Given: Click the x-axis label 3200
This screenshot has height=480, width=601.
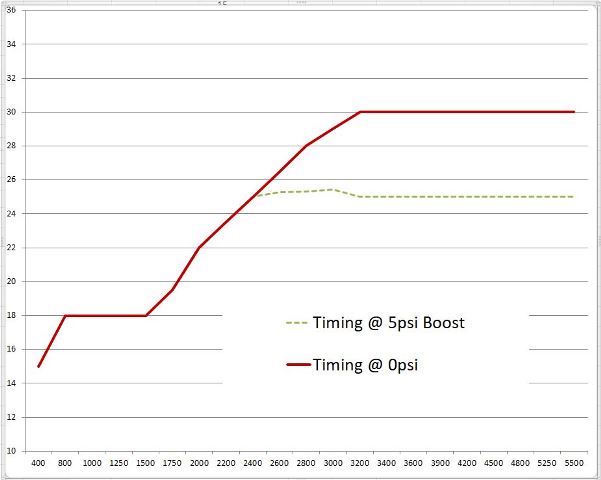Looking at the screenshot, I should pyautogui.click(x=360, y=463).
